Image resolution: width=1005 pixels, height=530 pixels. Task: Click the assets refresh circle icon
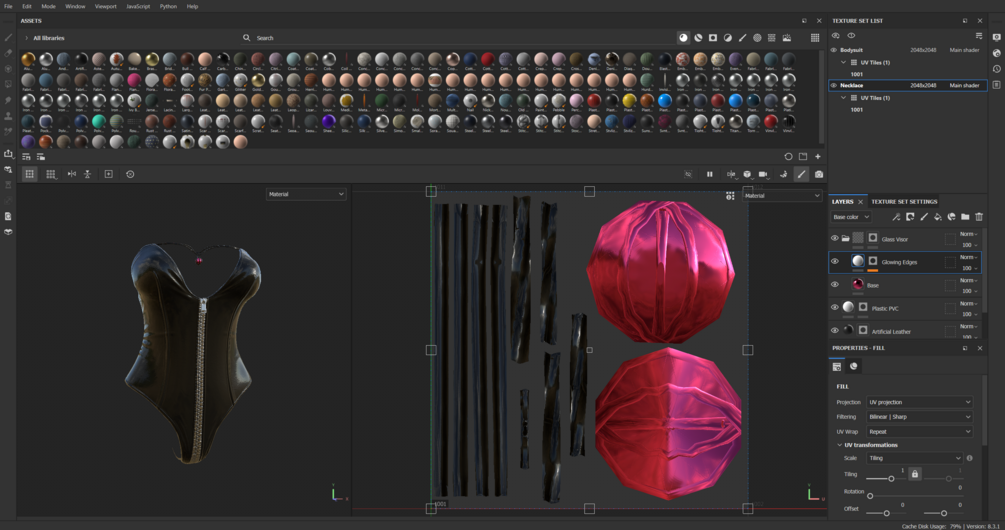[x=788, y=156]
